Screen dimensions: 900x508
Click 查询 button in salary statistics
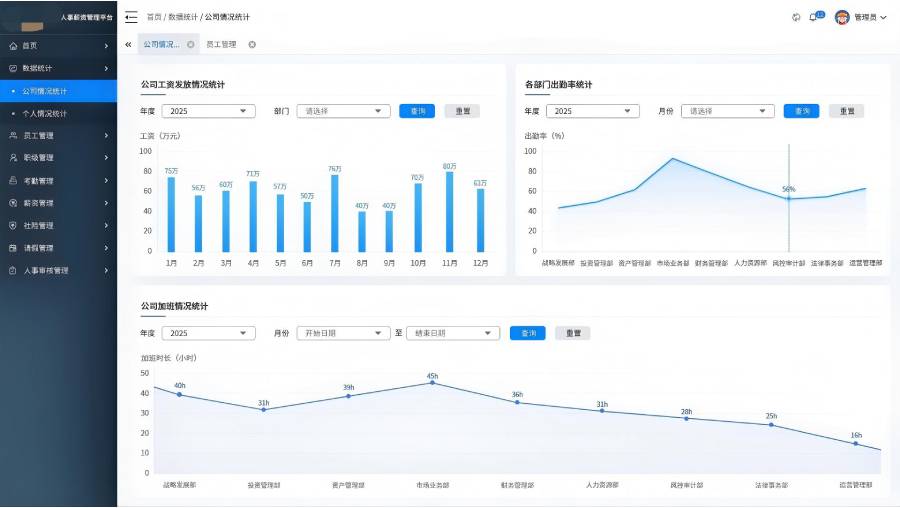[417, 111]
